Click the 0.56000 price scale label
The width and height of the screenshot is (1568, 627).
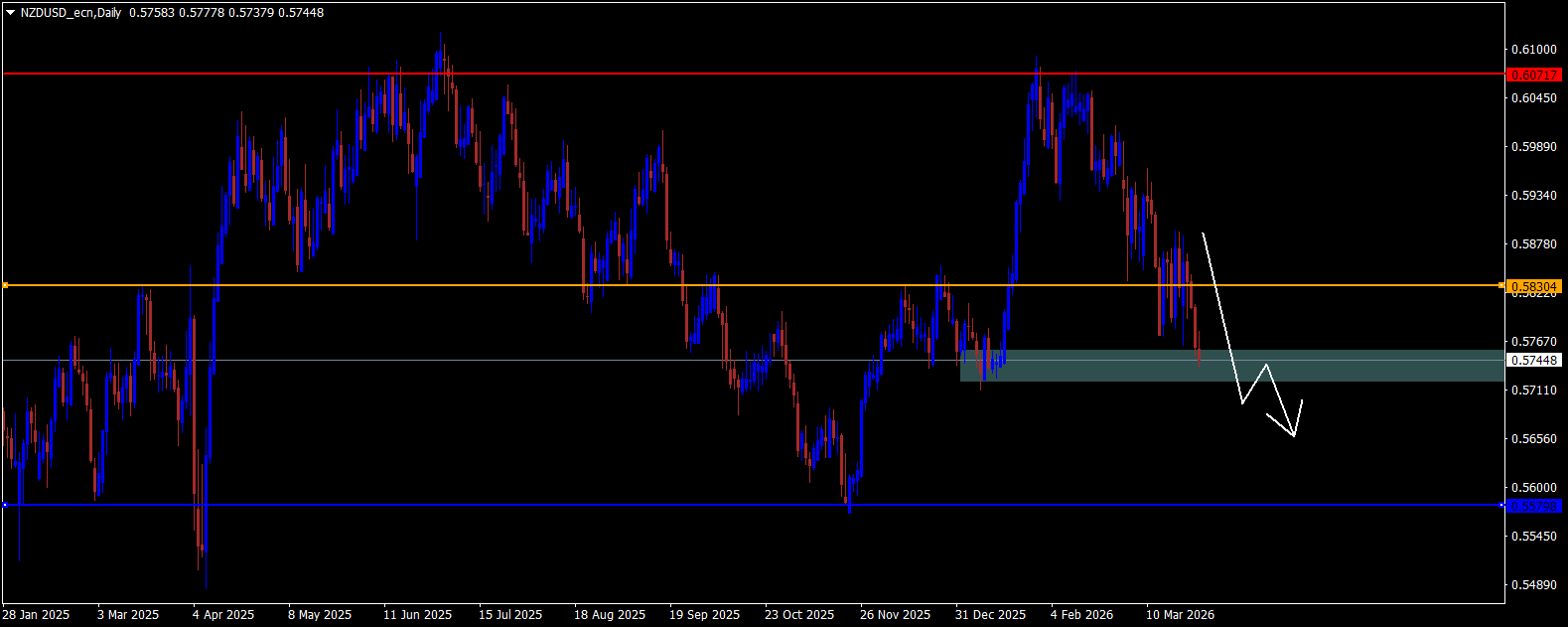pos(1534,488)
